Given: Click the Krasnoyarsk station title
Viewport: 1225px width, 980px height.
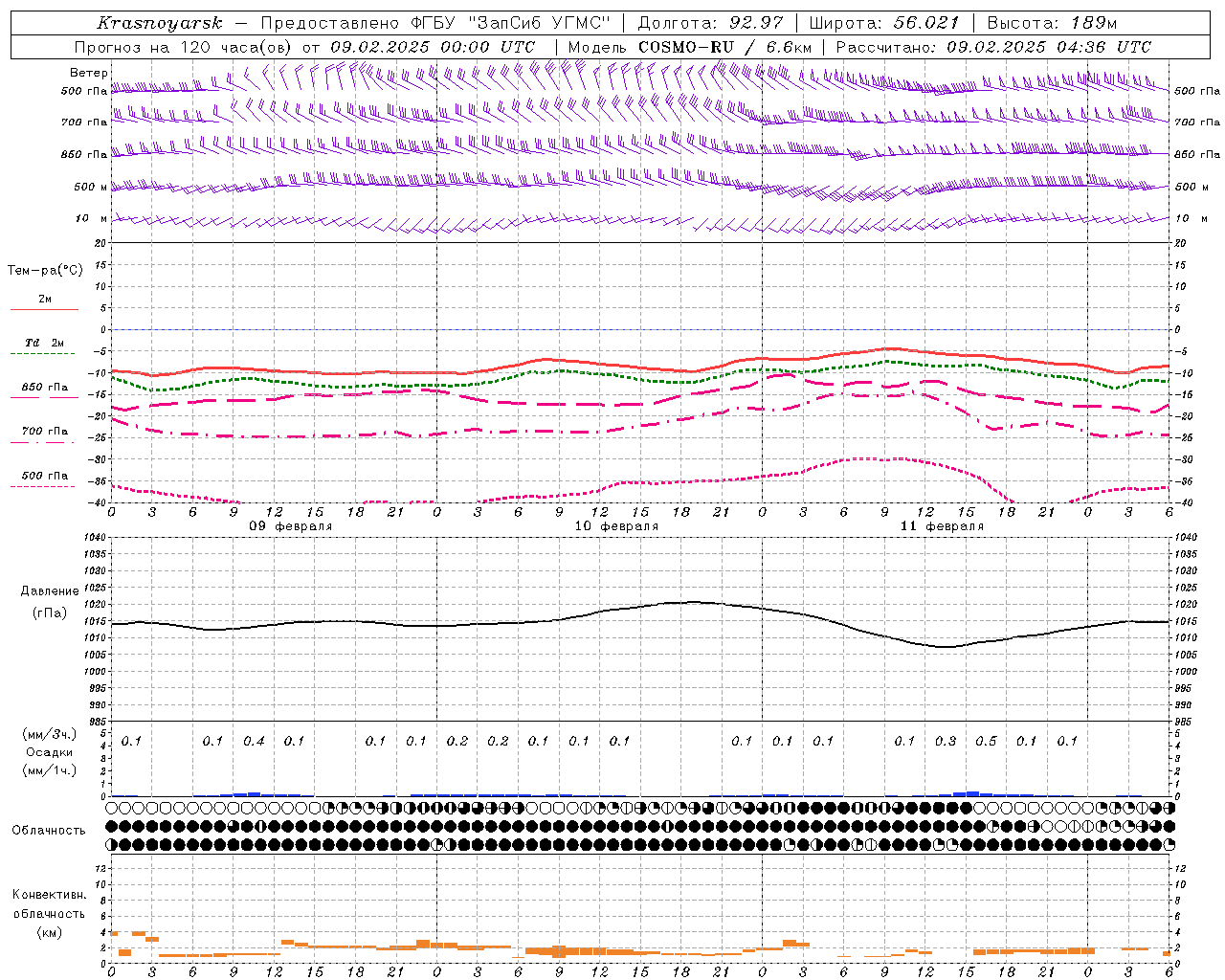Looking at the screenshot, I should 160,23.
